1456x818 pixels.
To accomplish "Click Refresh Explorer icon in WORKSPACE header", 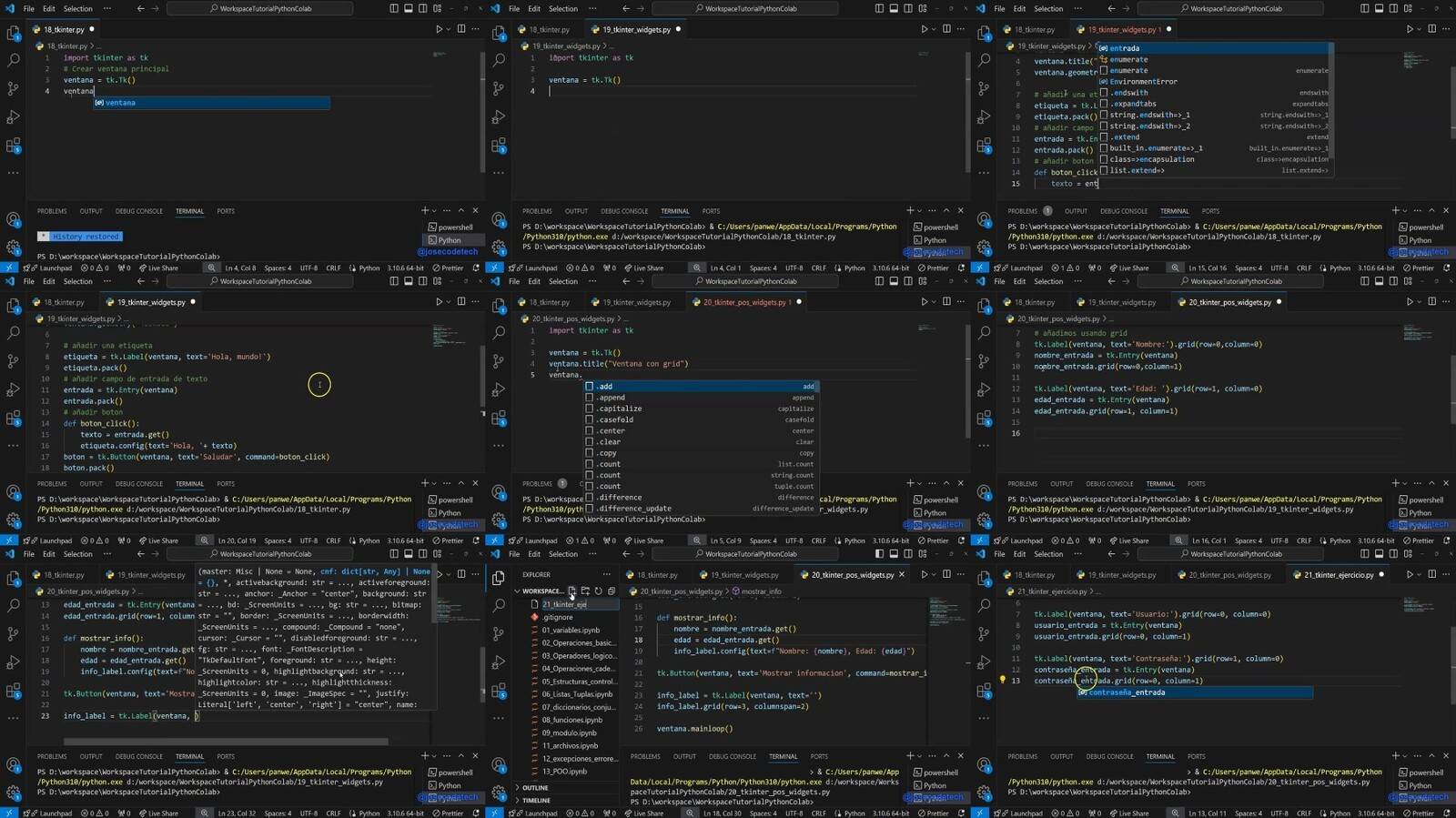I will (x=598, y=591).
